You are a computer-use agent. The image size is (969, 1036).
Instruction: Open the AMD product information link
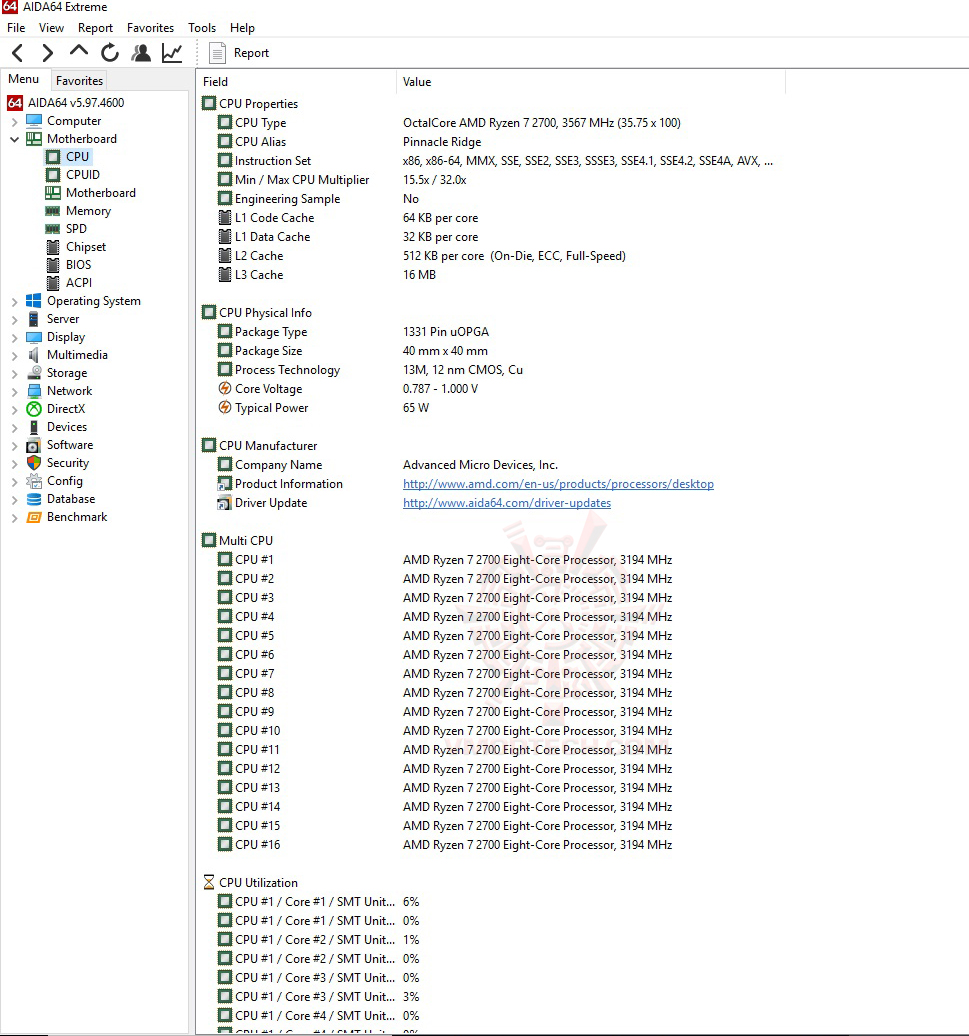pos(558,484)
